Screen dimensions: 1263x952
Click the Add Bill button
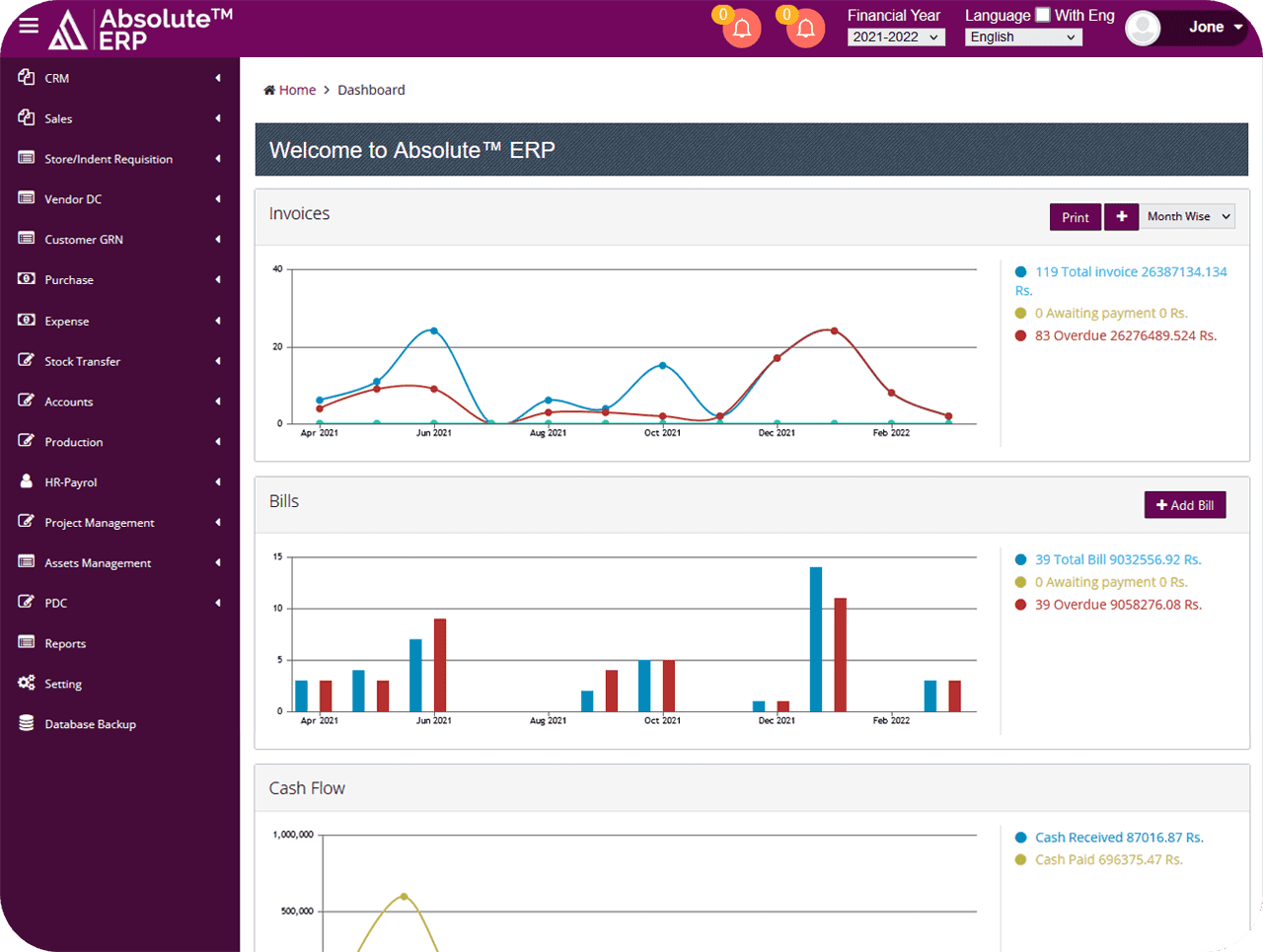click(1185, 504)
